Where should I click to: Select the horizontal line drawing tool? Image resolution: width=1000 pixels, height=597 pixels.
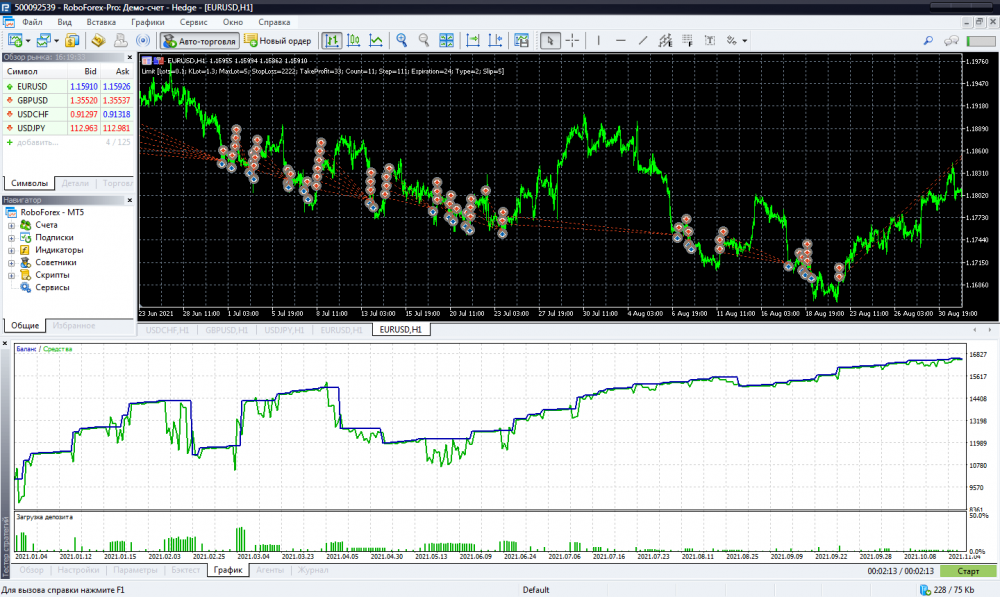tap(620, 41)
